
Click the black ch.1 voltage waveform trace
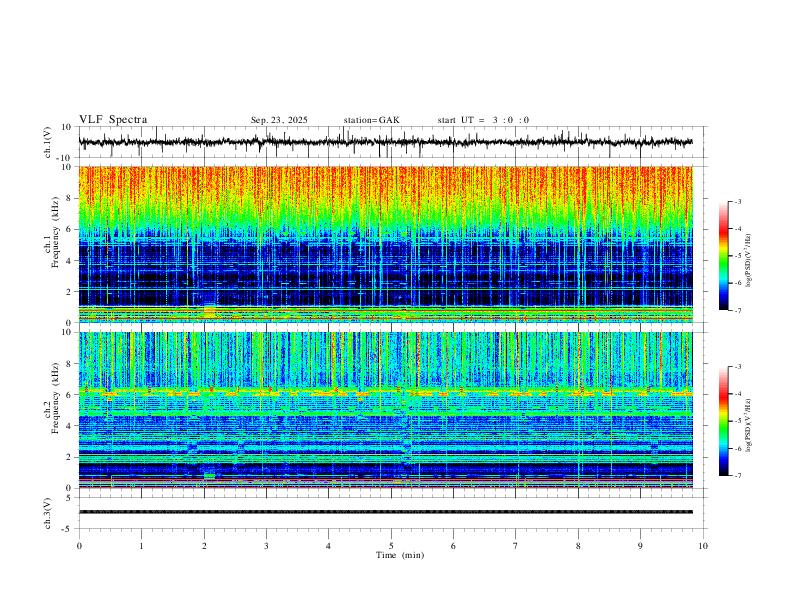[385, 142]
